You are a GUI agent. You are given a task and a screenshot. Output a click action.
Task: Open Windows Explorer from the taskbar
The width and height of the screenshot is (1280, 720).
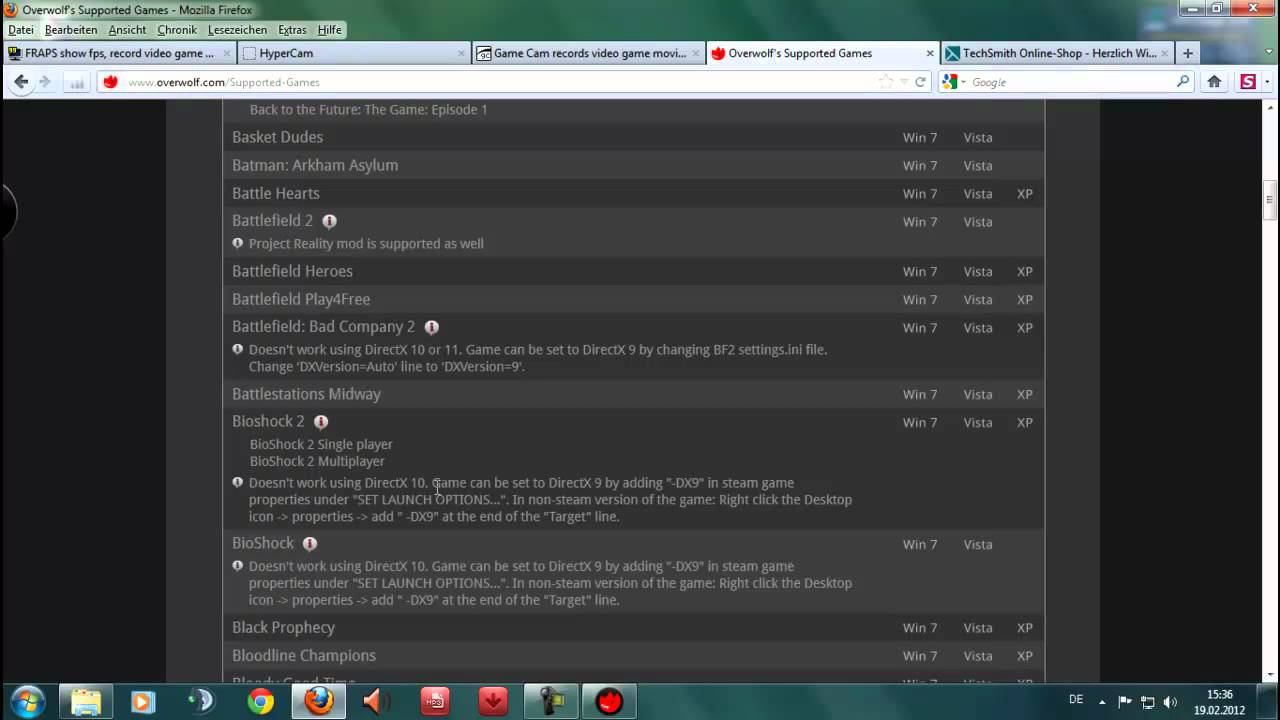(x=86, y=701)
